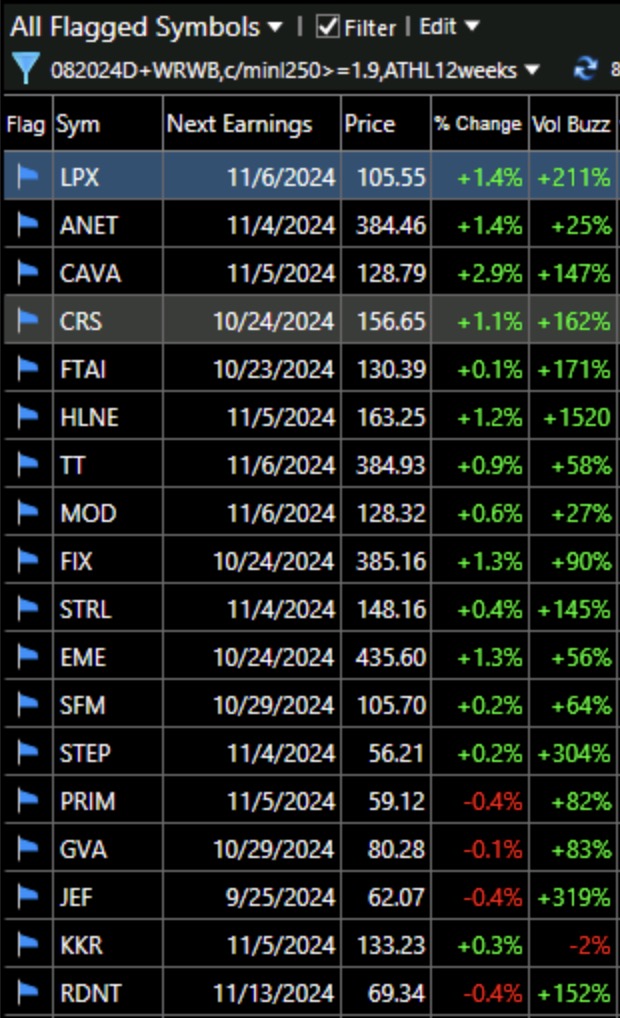
Task: Select the ANET symbol
Action: click(89, 225)
